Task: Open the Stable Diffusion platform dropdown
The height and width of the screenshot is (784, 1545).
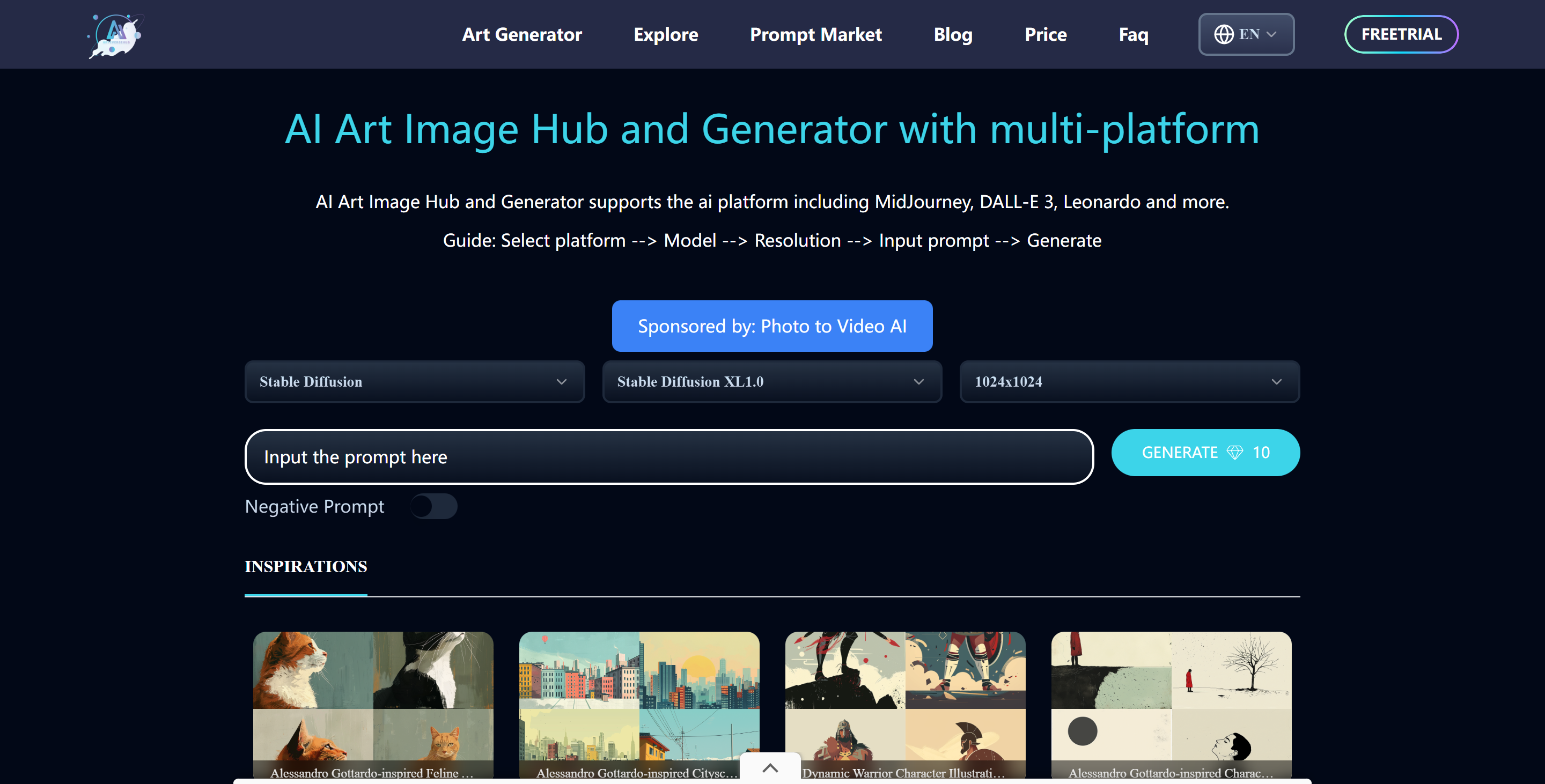Action: (414, 382)
